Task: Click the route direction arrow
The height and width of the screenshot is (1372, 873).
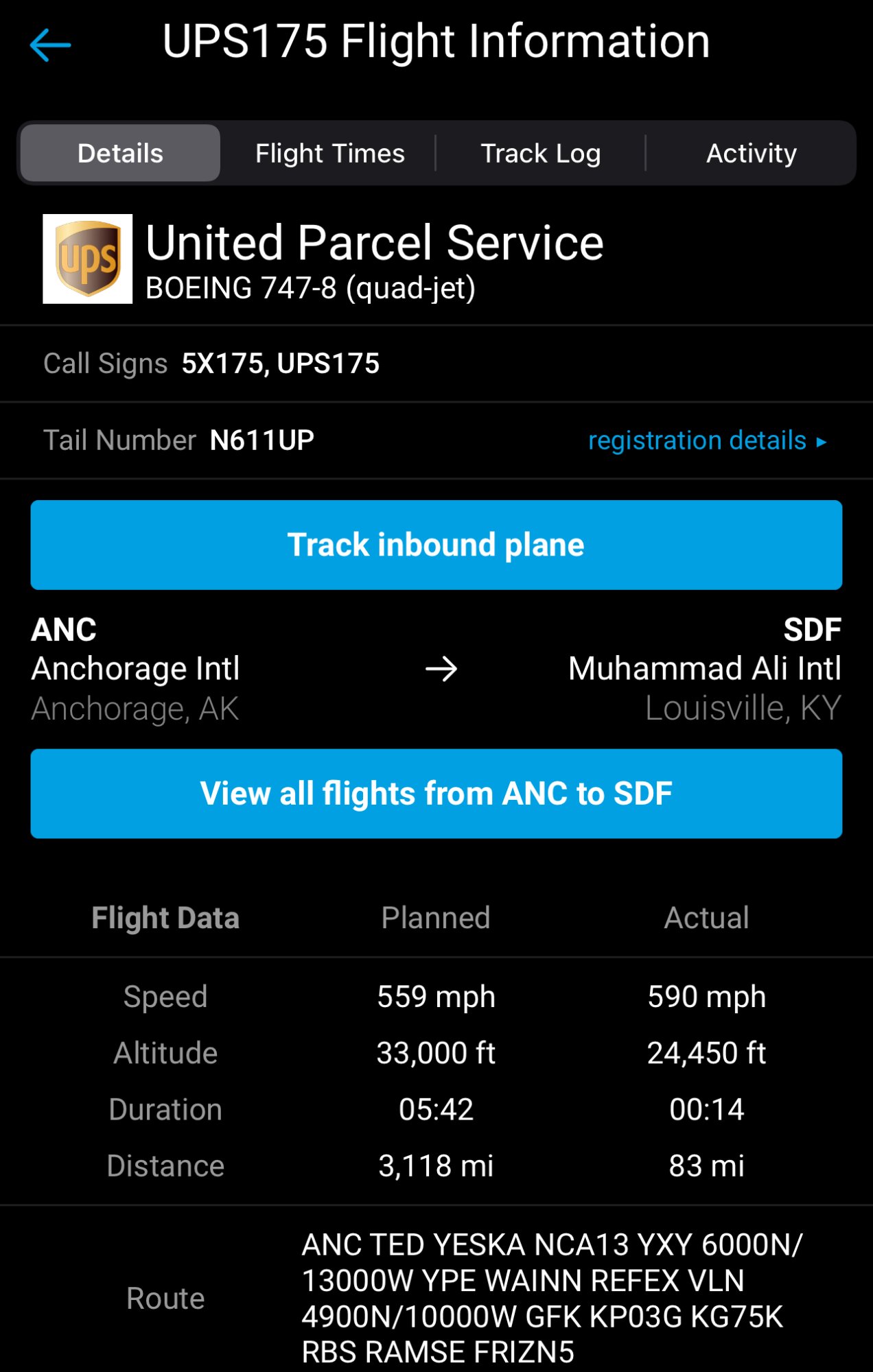Action: (441, 669)
